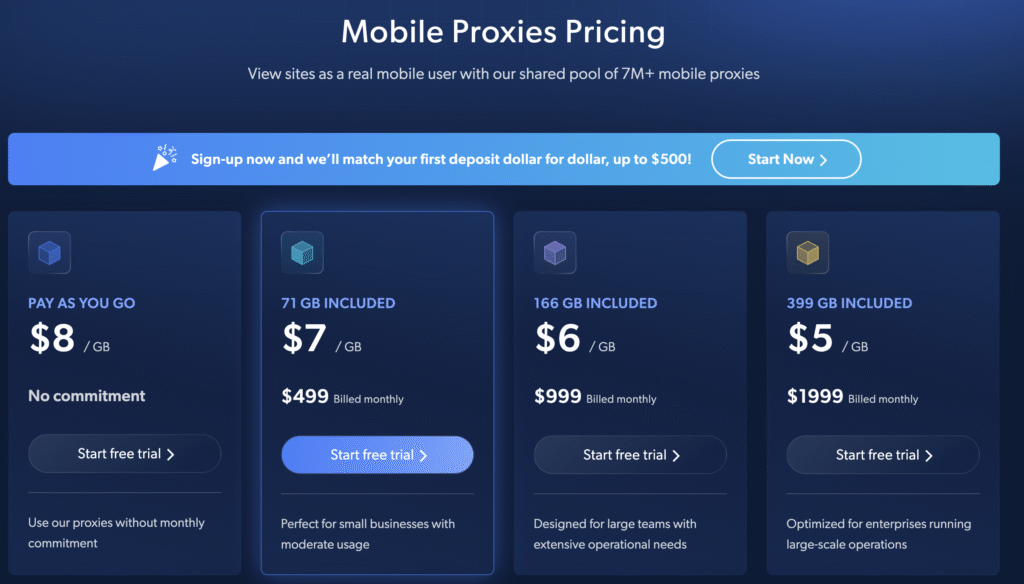Click the teal cube icon on 71 GB plan

point(302,253)
